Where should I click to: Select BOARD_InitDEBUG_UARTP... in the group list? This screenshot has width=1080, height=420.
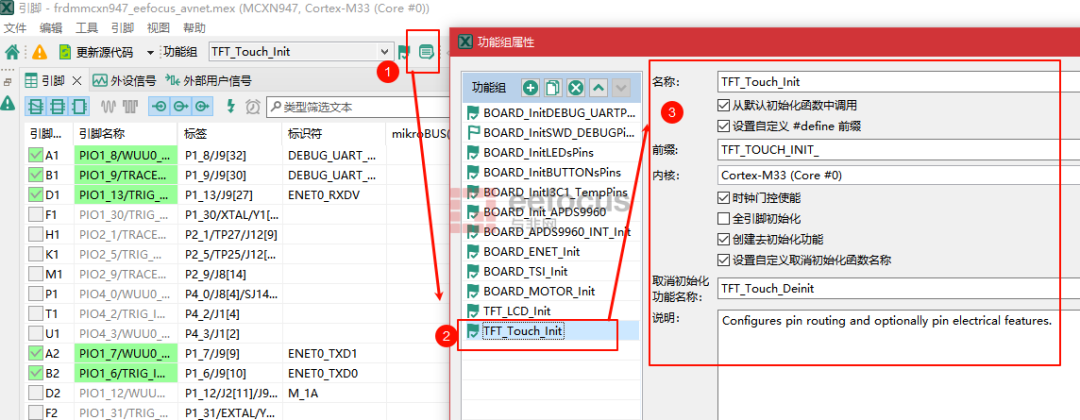pyautogui.click(x=551, y=112)
